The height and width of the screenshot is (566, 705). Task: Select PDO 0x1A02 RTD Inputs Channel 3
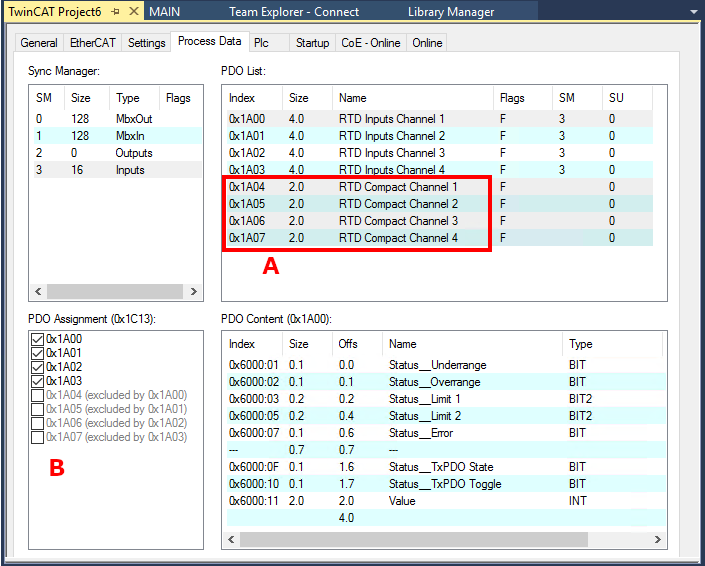point(440,153)
